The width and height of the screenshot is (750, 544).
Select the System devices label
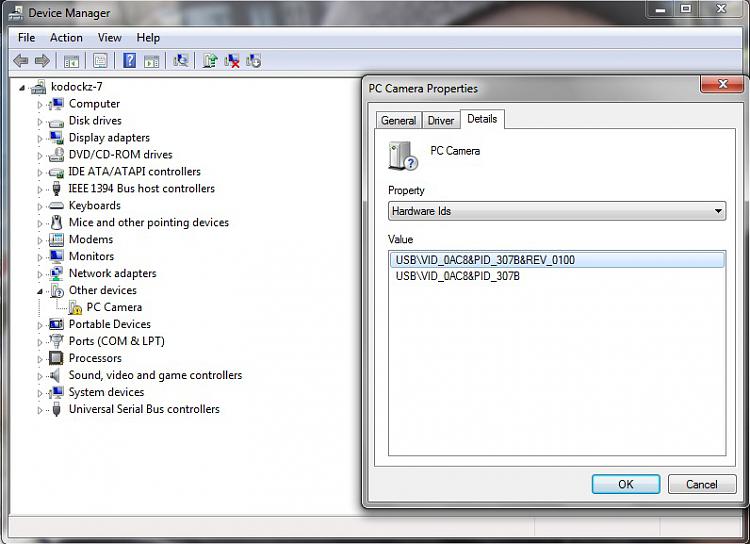[106, 392]
